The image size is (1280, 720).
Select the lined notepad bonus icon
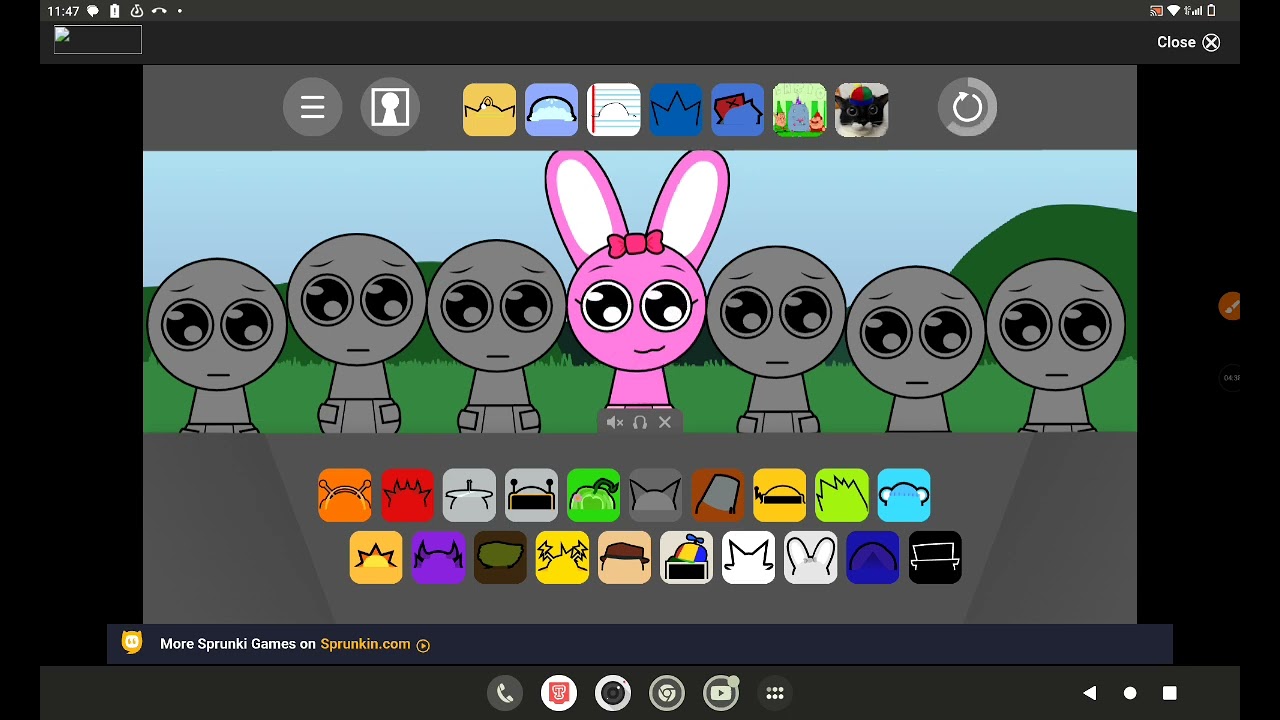613,110
